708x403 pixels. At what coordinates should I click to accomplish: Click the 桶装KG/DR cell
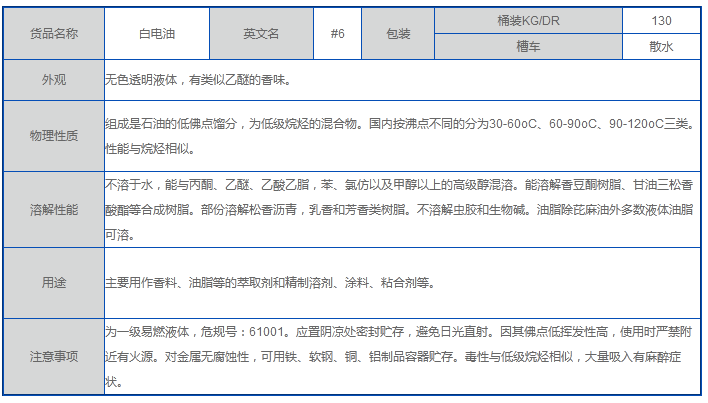(x=528, y=21)
